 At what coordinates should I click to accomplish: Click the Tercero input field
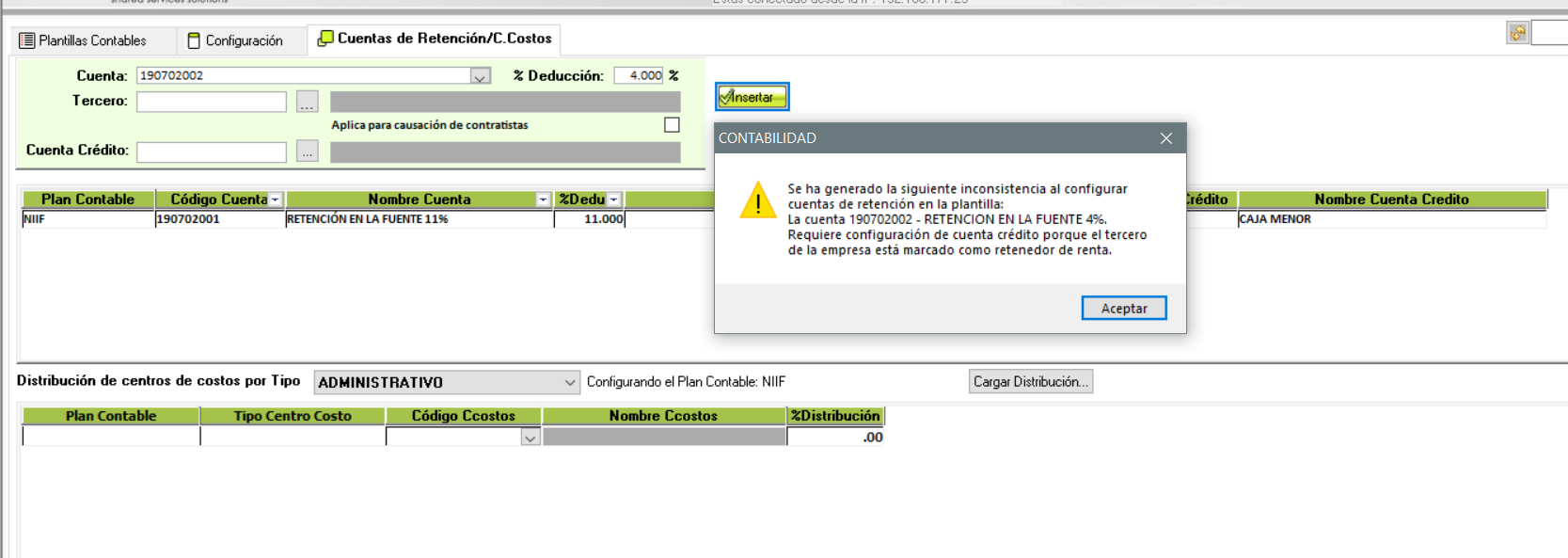pyautogui.click(x=211, y=102)
